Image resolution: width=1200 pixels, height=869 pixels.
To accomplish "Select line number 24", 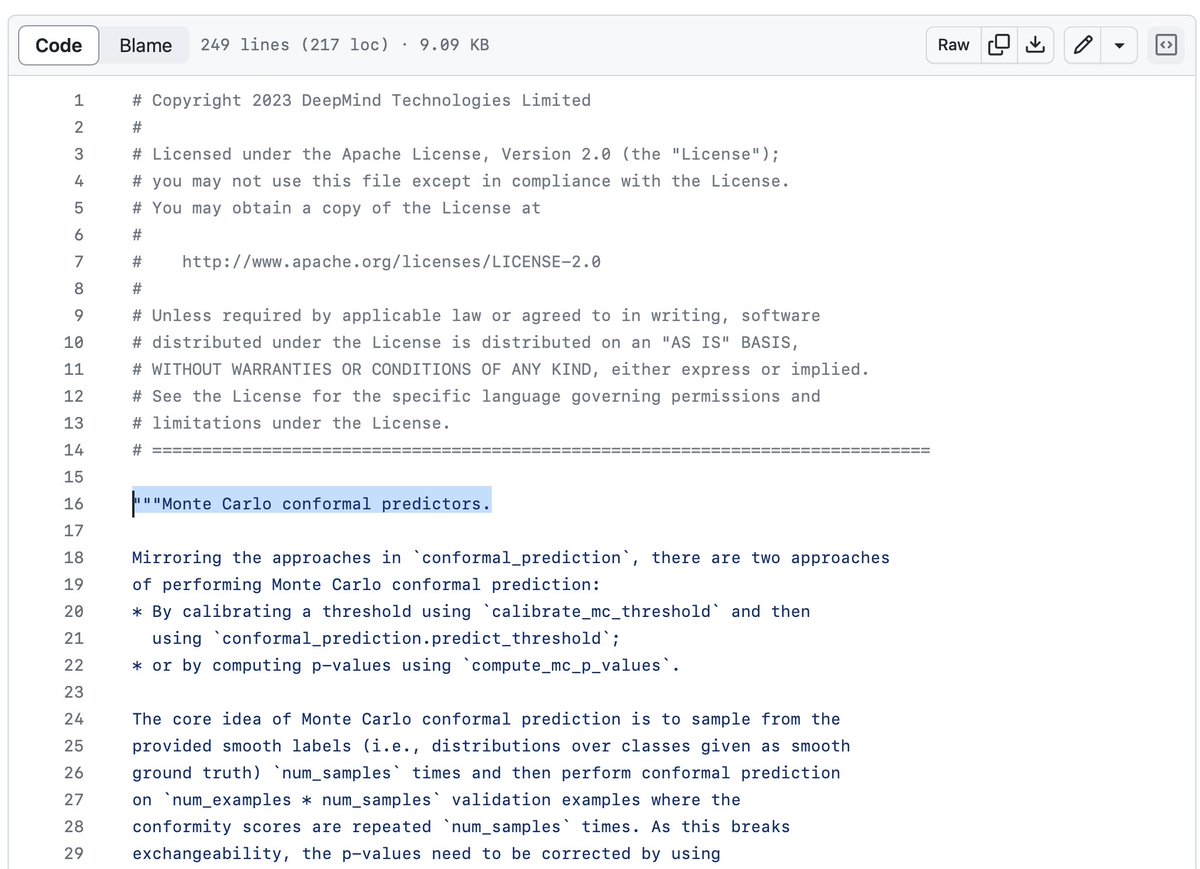I will point(74,719).
